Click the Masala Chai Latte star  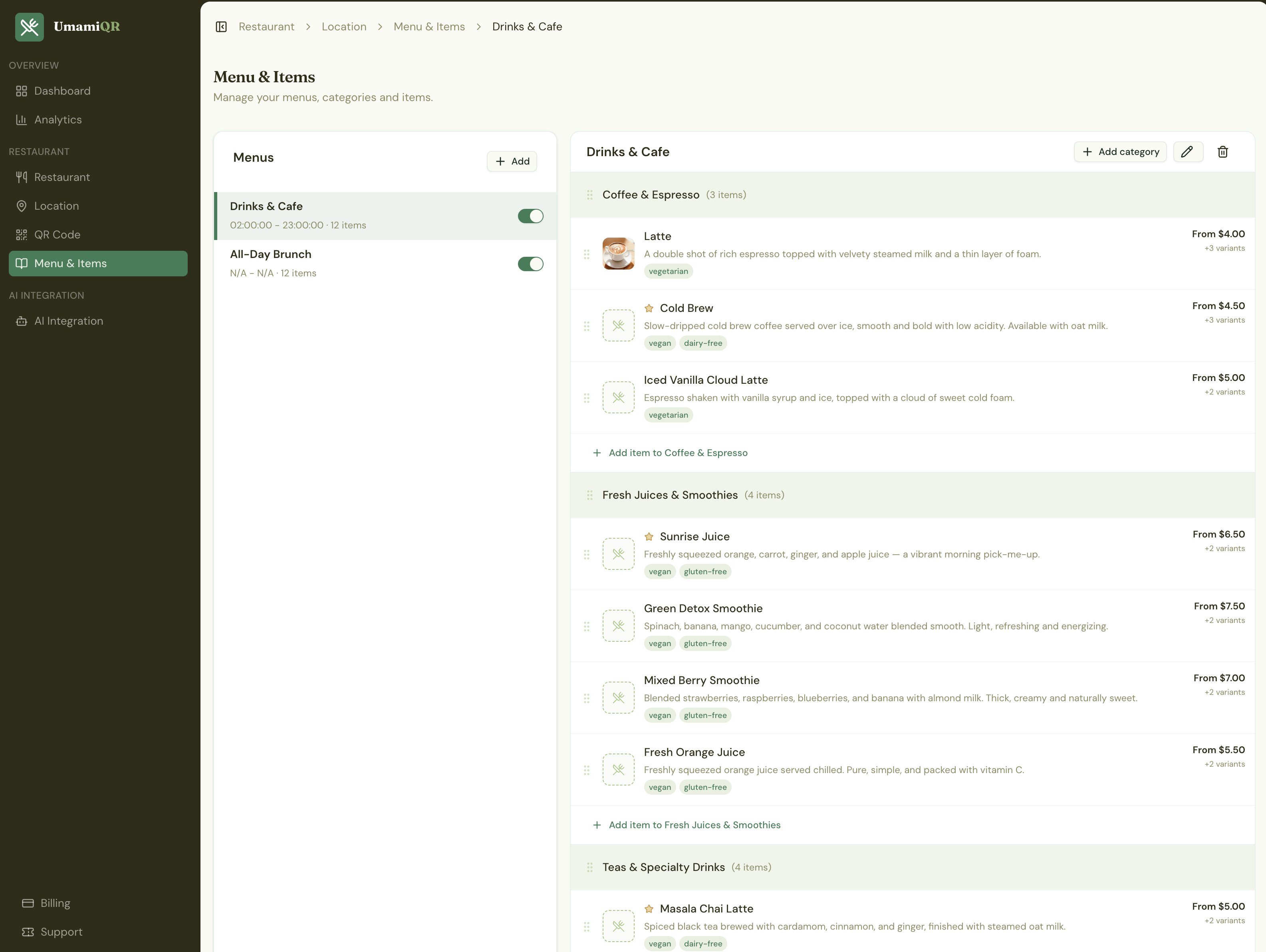click(x=649, y=908)
